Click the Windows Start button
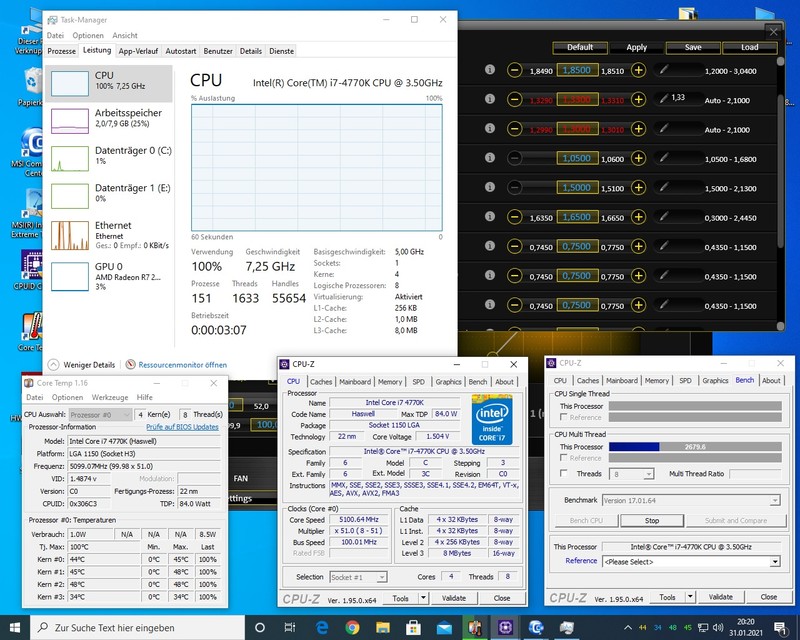The height and width of the screenshot is (640, 800). [x=15, y=627]
